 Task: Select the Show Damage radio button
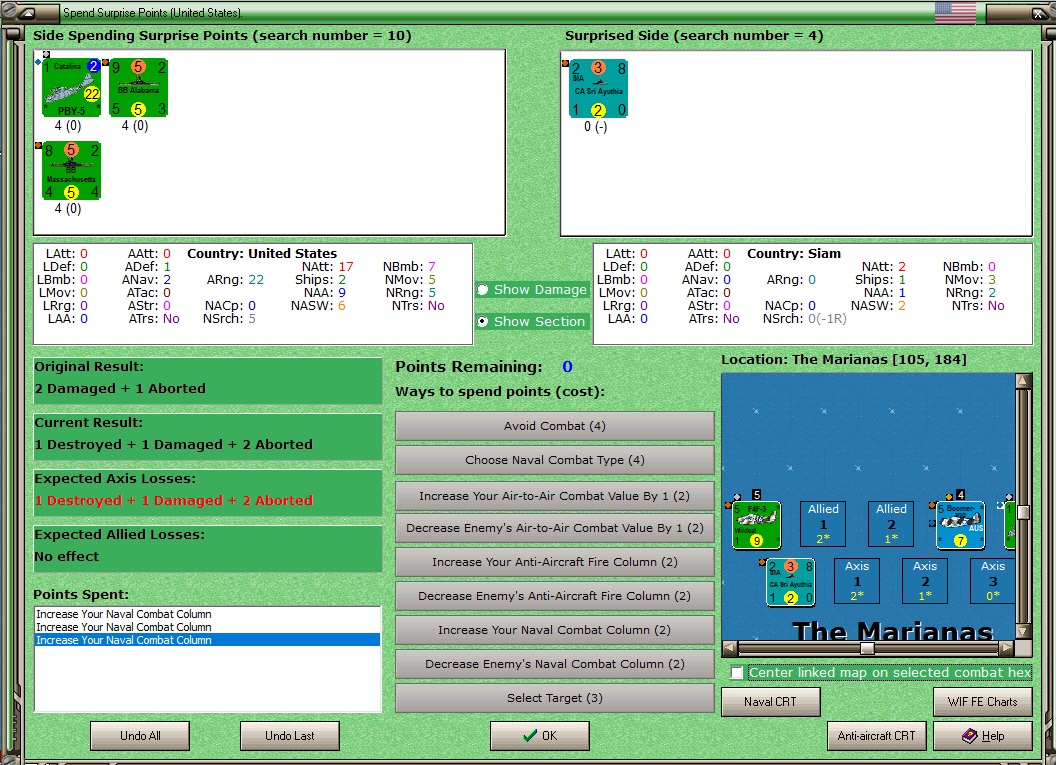pos(483,290)
